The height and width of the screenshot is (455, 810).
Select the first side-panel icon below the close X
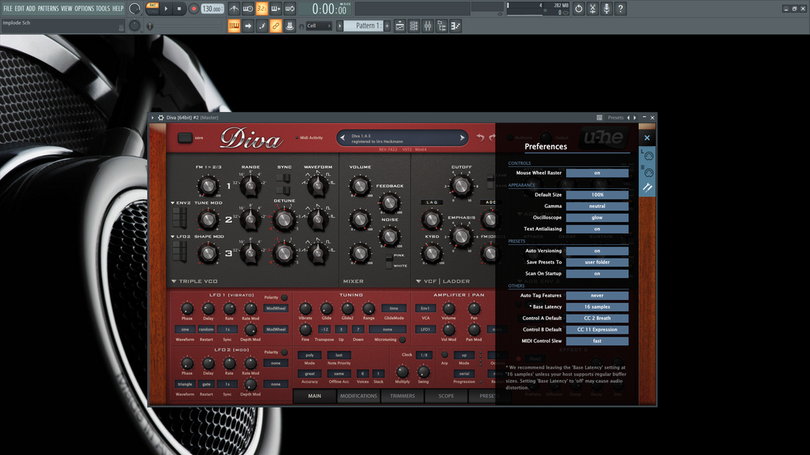[x=648, y=155]
